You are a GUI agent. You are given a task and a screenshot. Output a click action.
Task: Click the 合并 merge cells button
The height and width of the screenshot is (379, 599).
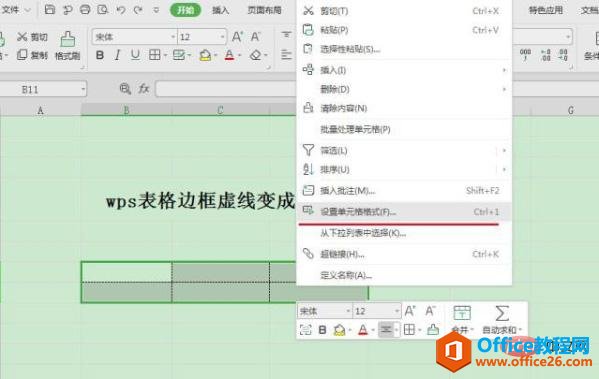(462, 320)
